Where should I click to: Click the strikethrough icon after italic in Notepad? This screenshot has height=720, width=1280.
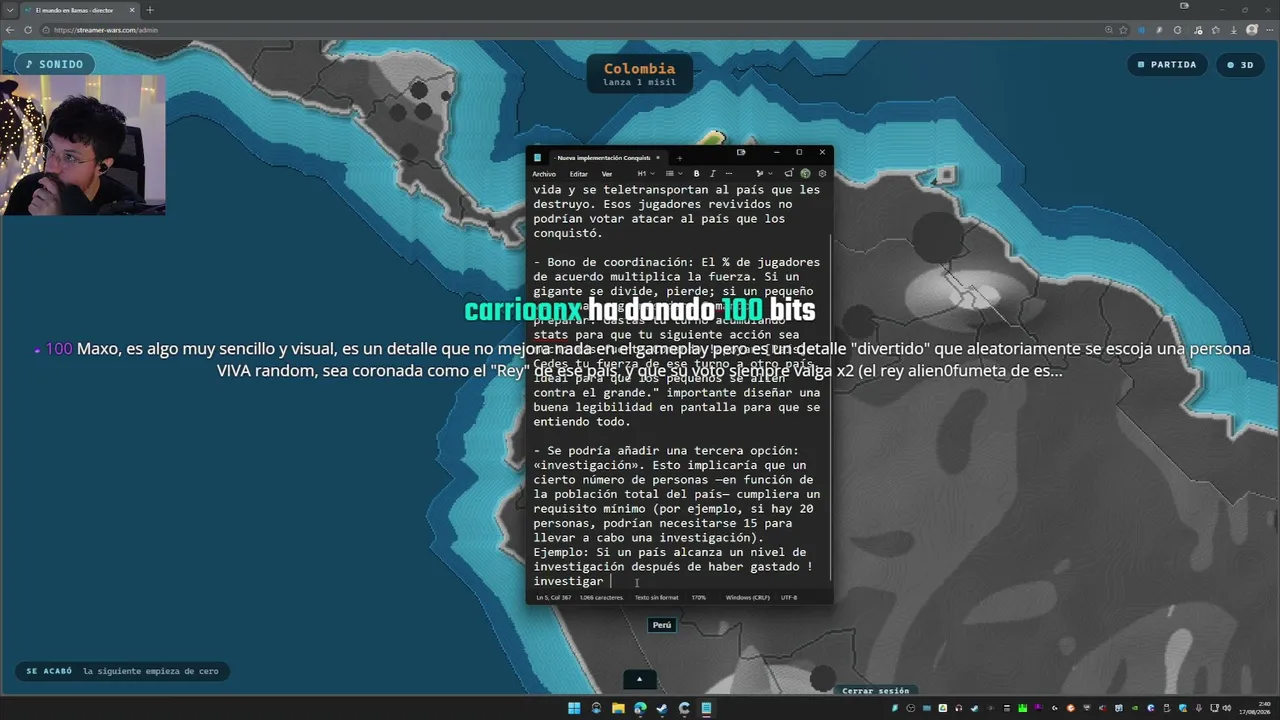[729, 174]
